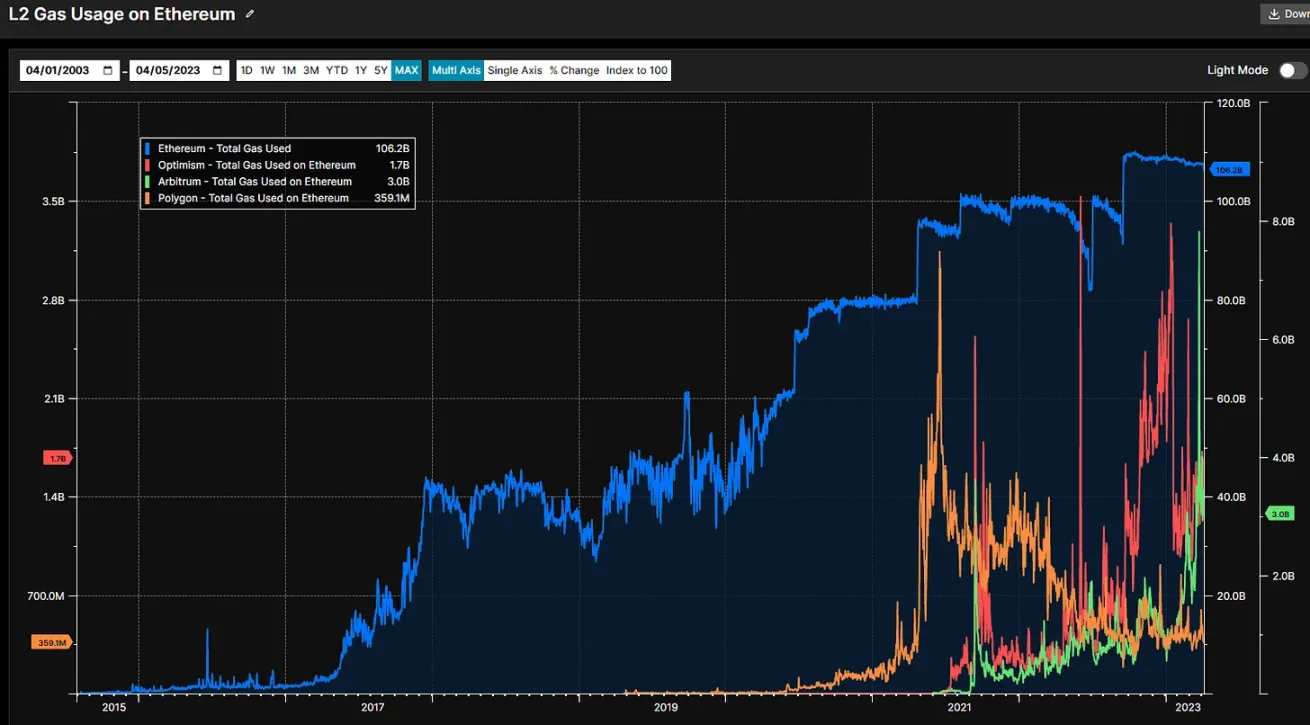Click the blue Ethereum legend color marker
Viewport: 1310px width, 725px height.
point(149,149)
